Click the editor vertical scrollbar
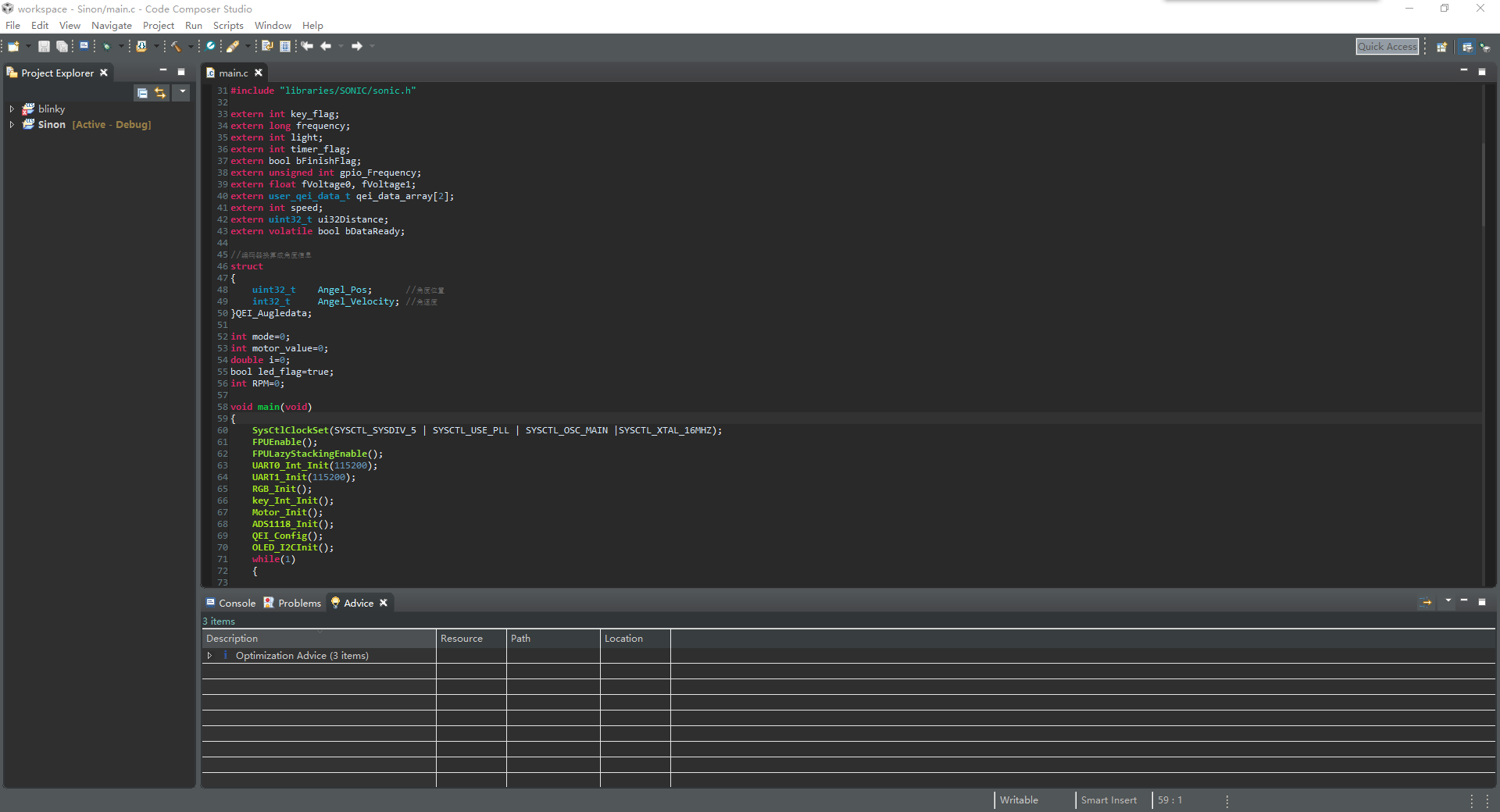 pyautogui.click(x=1482, y=183)
